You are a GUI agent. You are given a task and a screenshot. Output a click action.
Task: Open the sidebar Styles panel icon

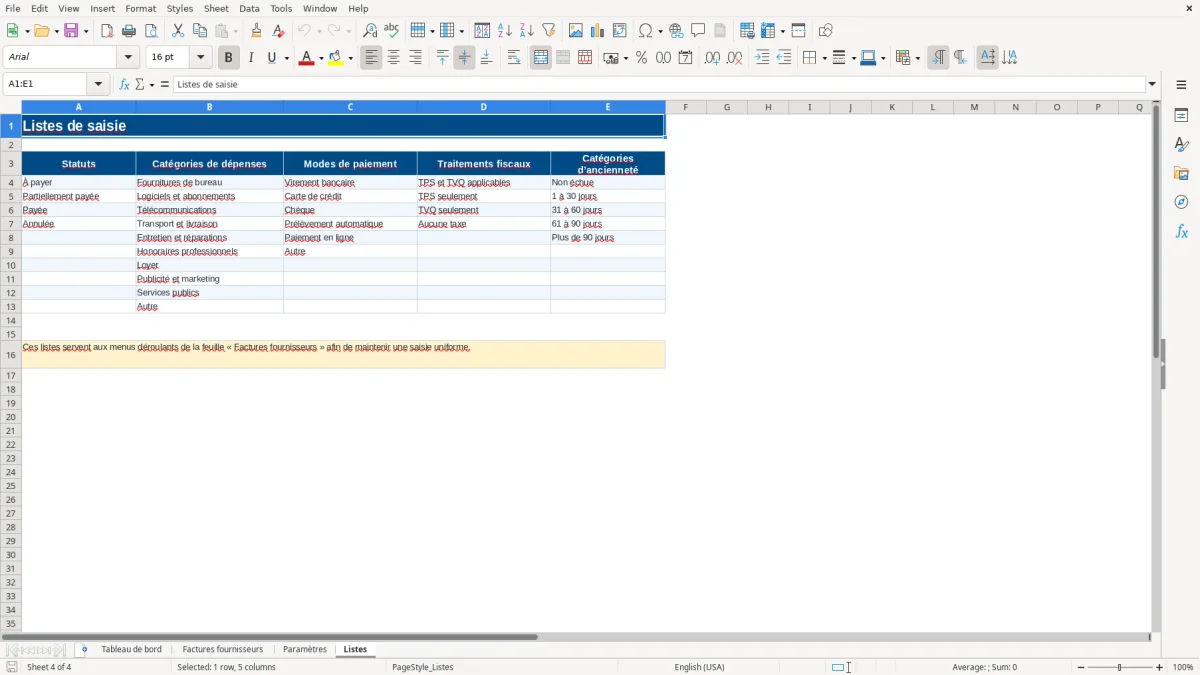point(1181,145)
